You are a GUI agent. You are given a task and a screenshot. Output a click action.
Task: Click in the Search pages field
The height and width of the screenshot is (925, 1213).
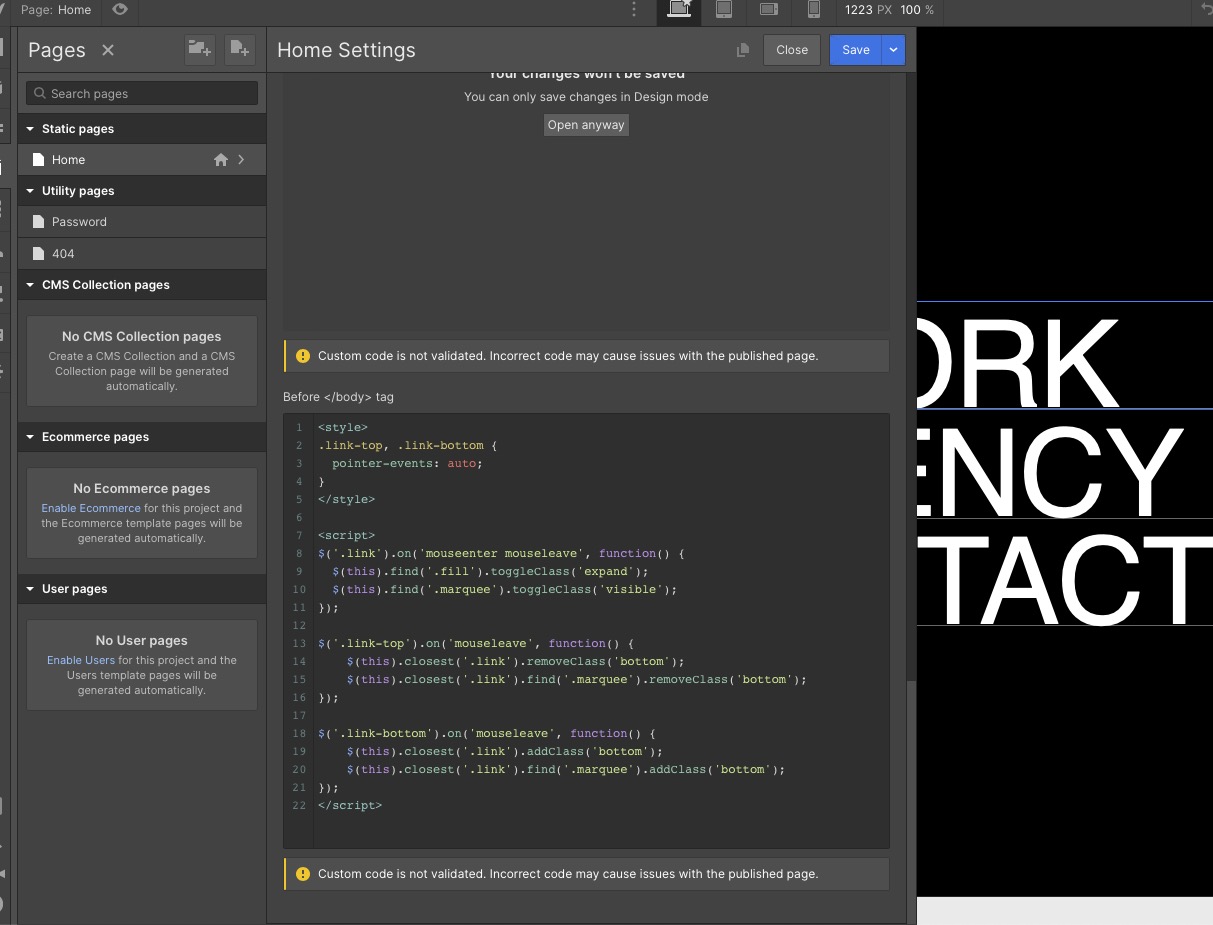pos(142,93)
